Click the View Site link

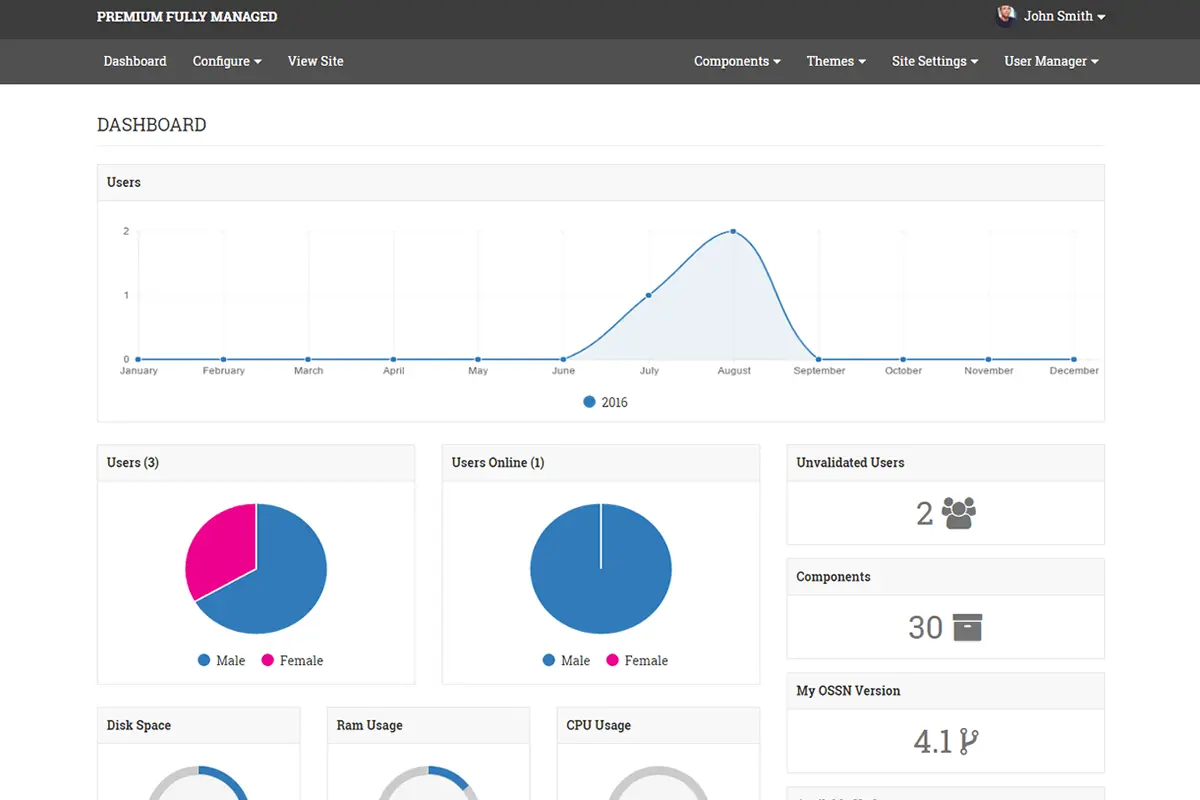coord(315,61)
